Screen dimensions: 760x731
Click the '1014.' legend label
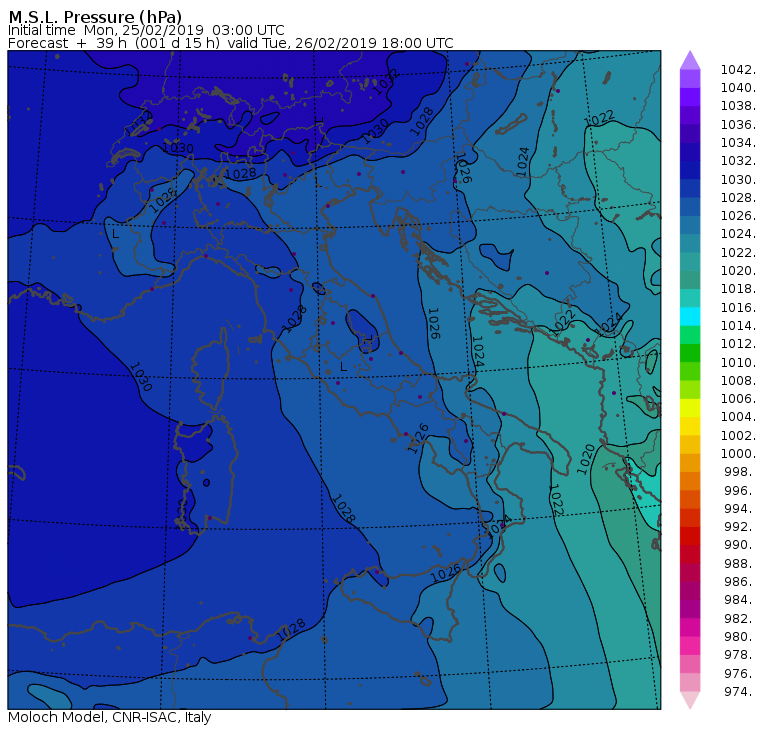click(738, 325)
